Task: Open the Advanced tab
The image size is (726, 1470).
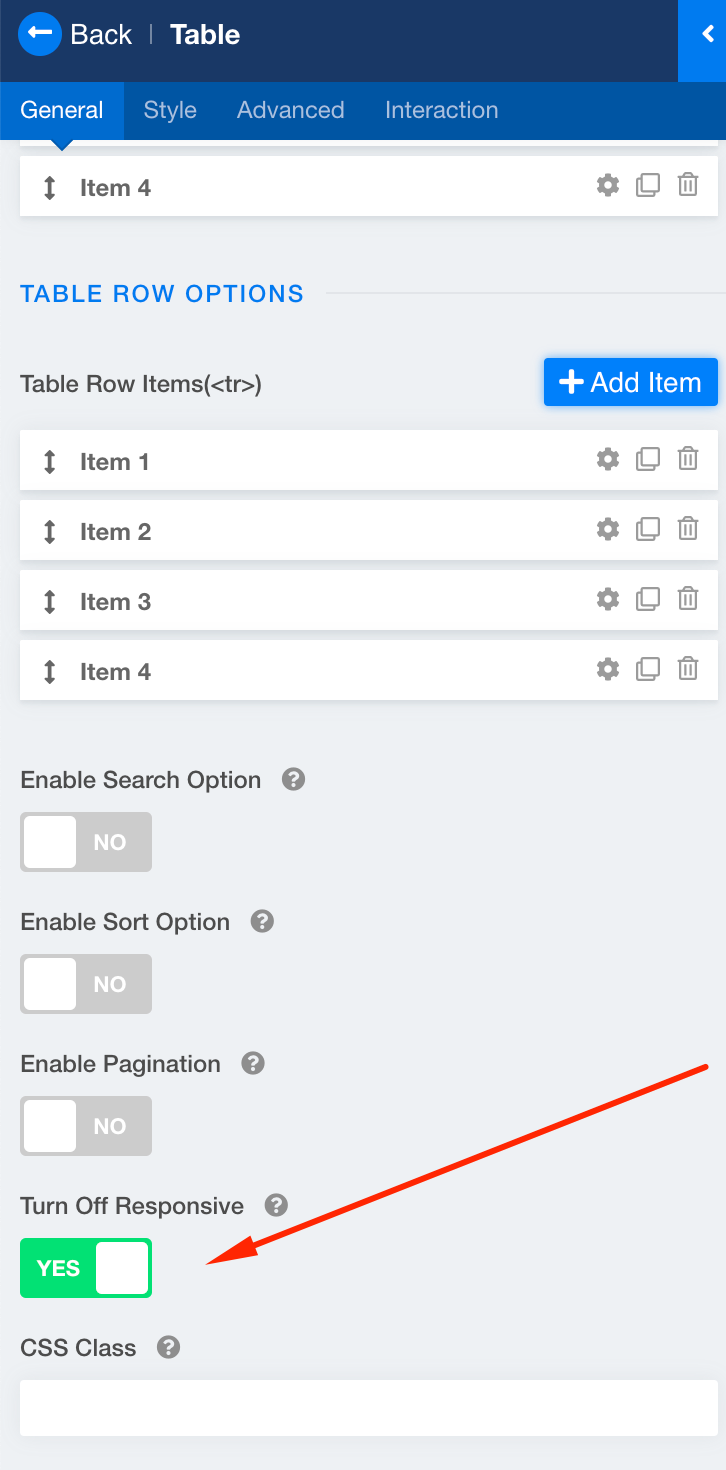Action: [x=290, y=110]
